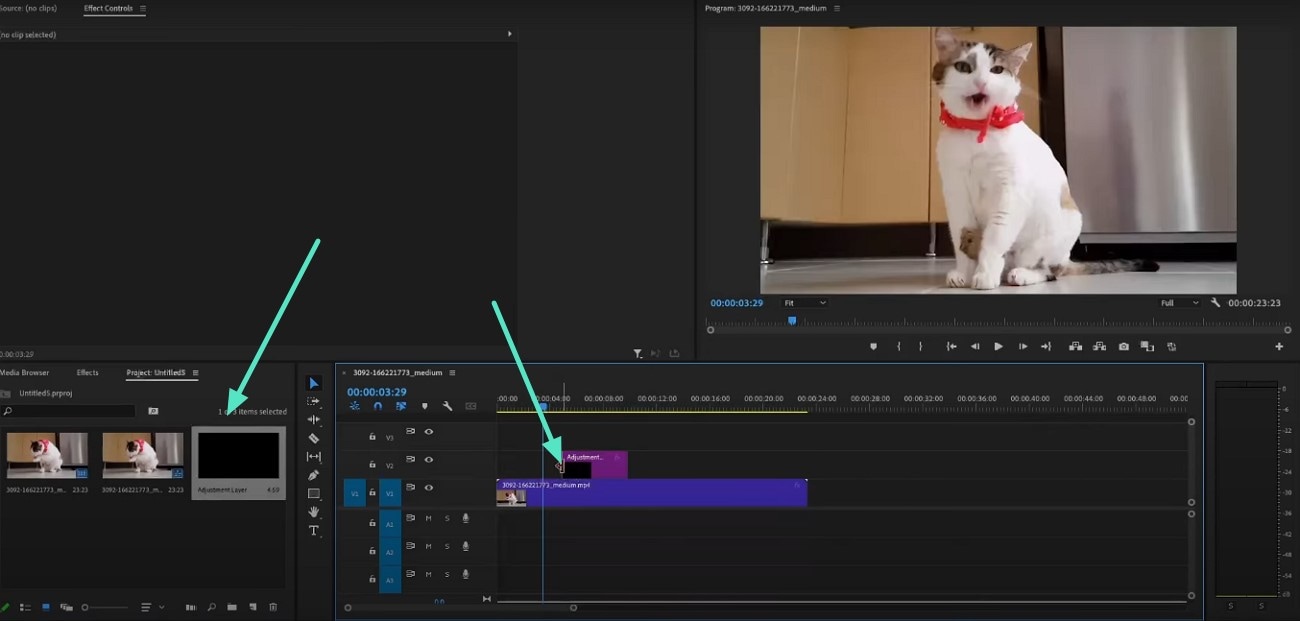The height and width of the screenshot is (621, 1300).
Task: Select the Track Select Forward tool
Action: [x=313, y=399]
